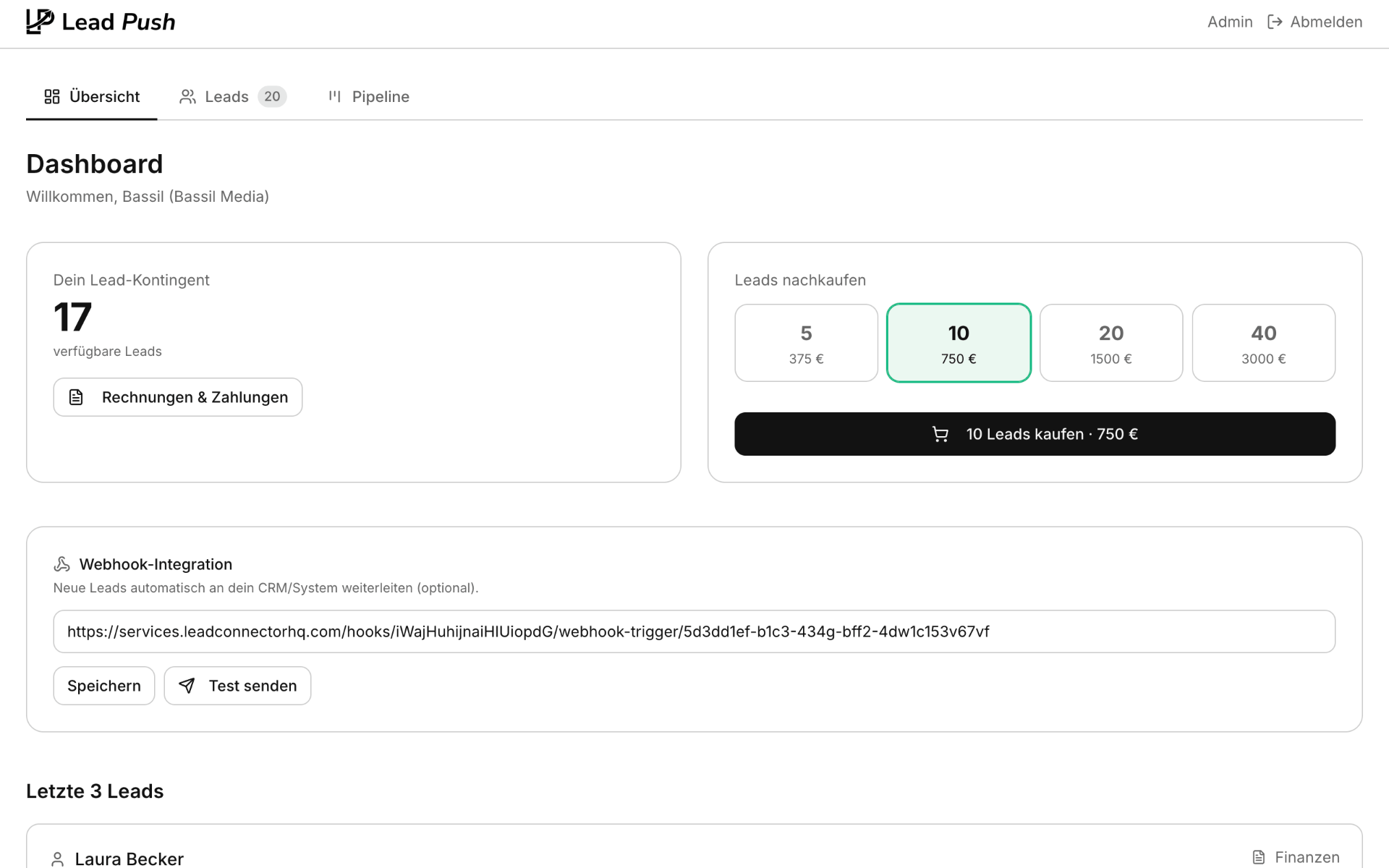Choose the 40 leads package for 3000 €
The image size is (1389, 868).
coord(1263,343)
